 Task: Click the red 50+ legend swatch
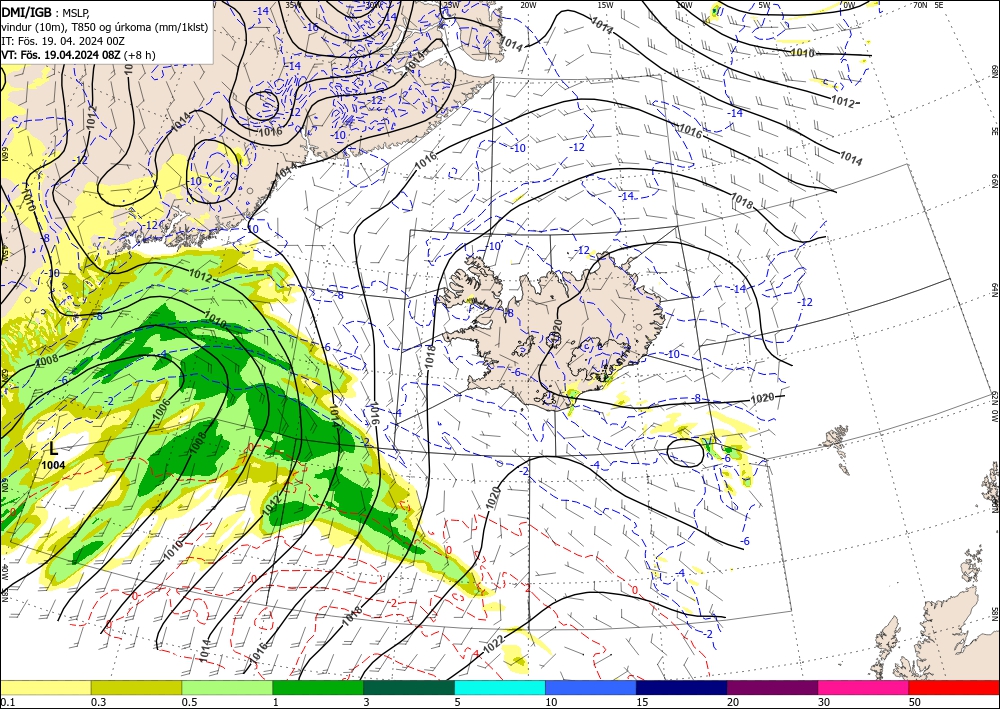[x=954, y=687]
